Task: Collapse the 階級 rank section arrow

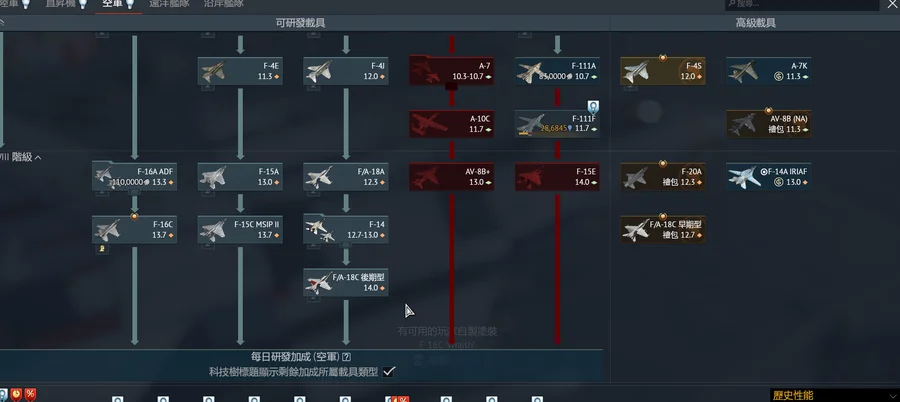Action: pos(38,157)
